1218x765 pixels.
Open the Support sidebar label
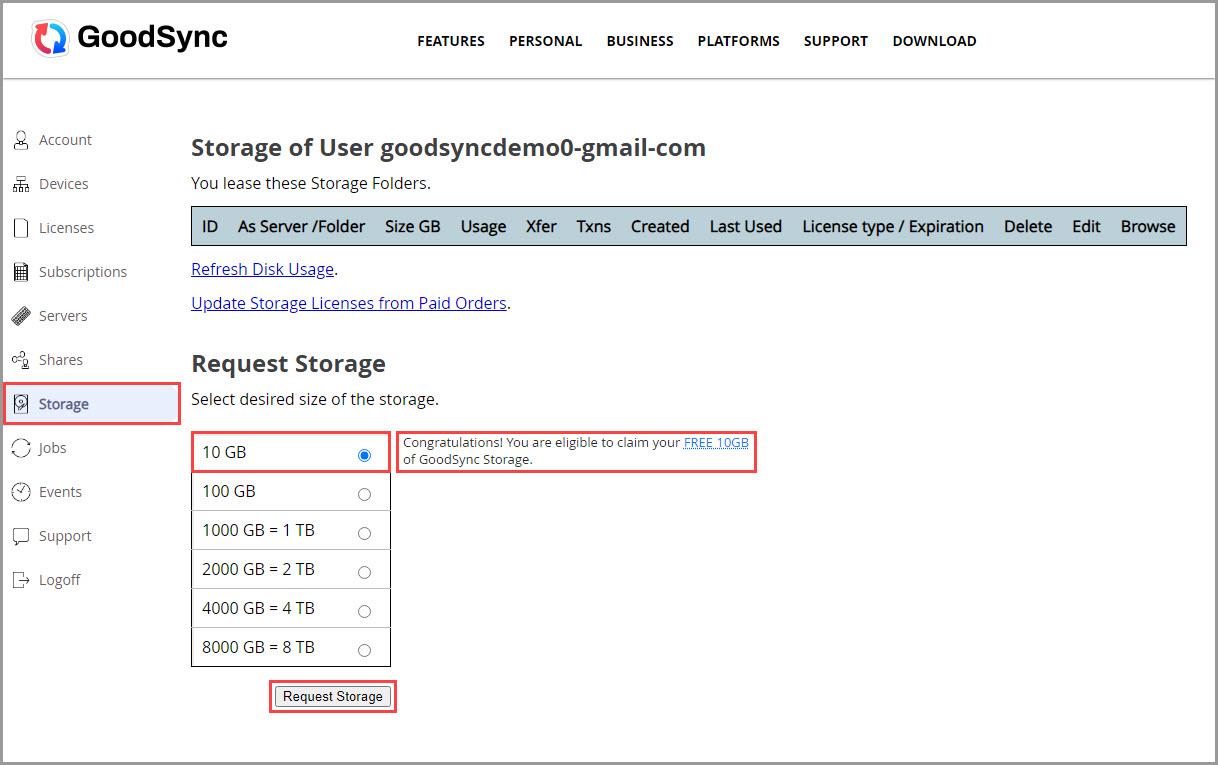65,536
